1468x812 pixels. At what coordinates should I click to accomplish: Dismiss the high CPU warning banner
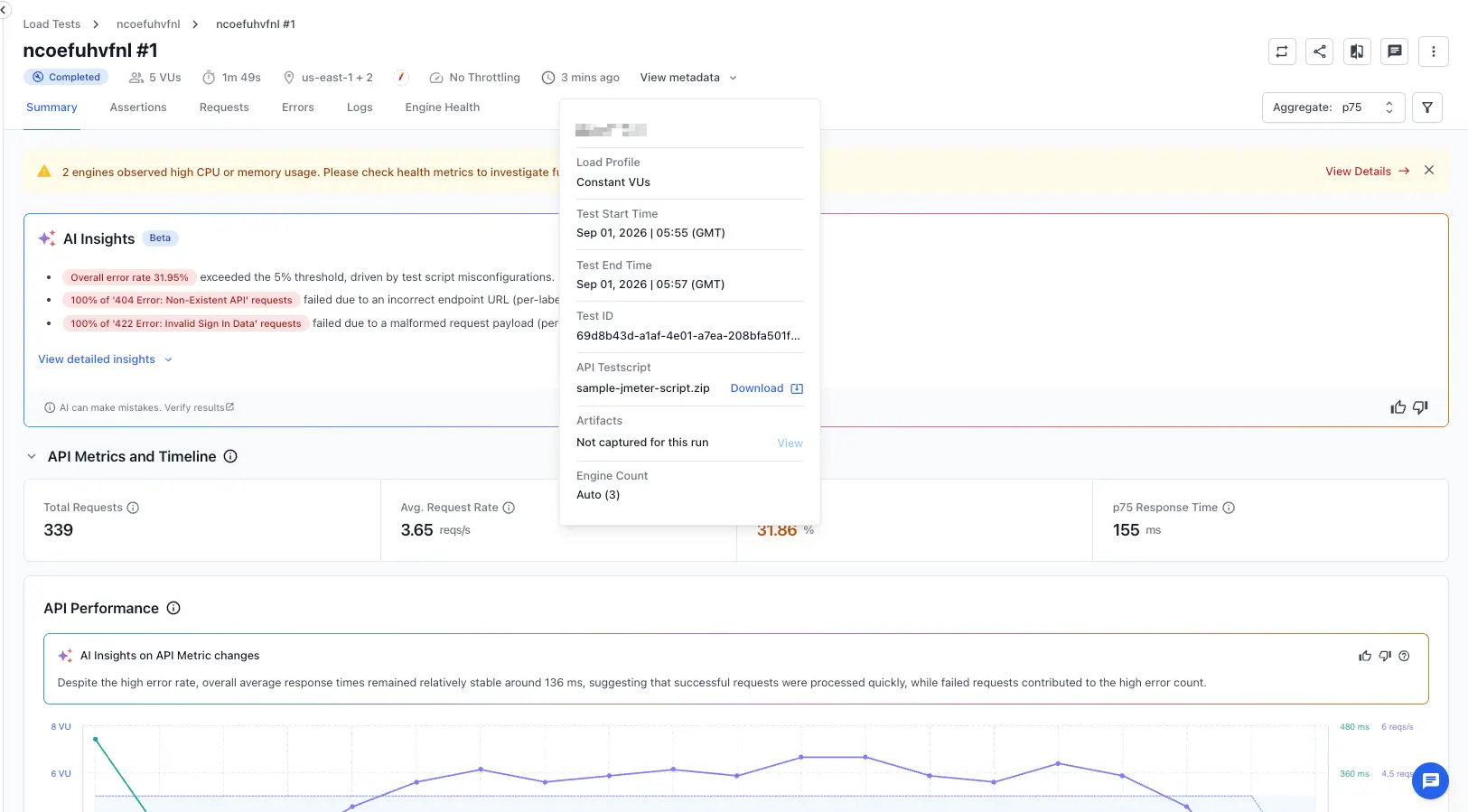pos(1429,170)
